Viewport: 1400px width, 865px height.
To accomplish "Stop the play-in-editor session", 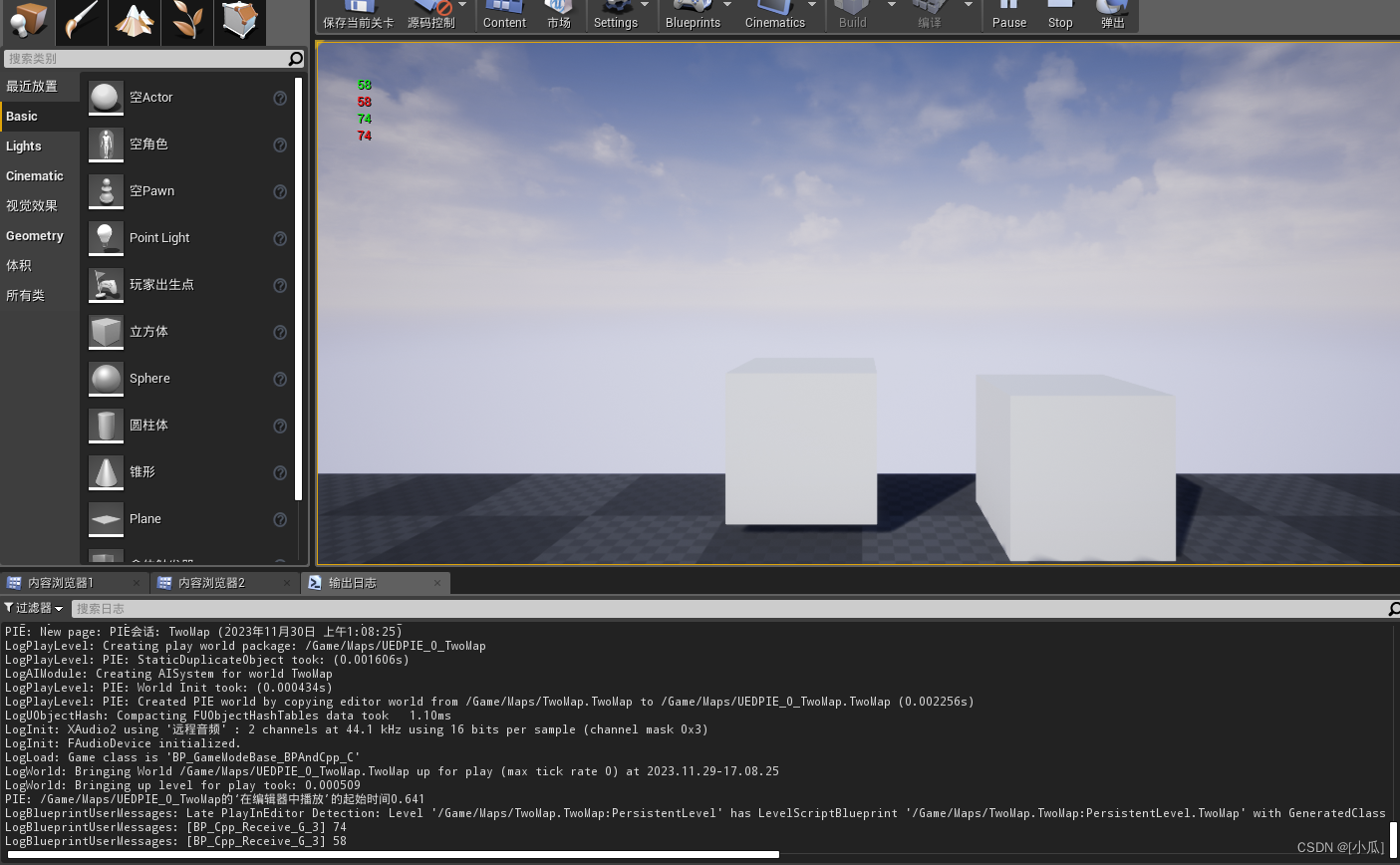I will click(1060, 15).
